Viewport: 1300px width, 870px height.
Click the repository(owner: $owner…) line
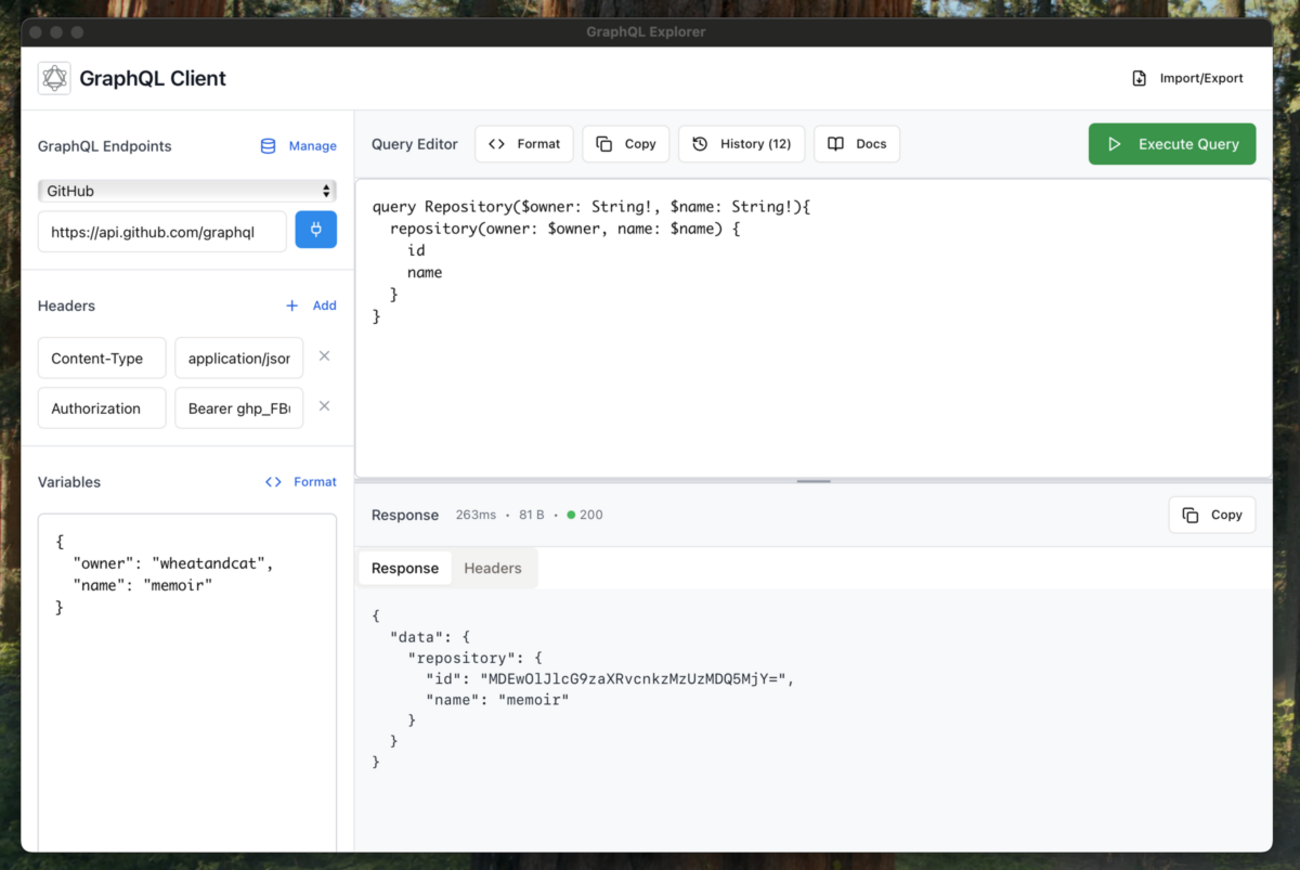click(565, 229)
